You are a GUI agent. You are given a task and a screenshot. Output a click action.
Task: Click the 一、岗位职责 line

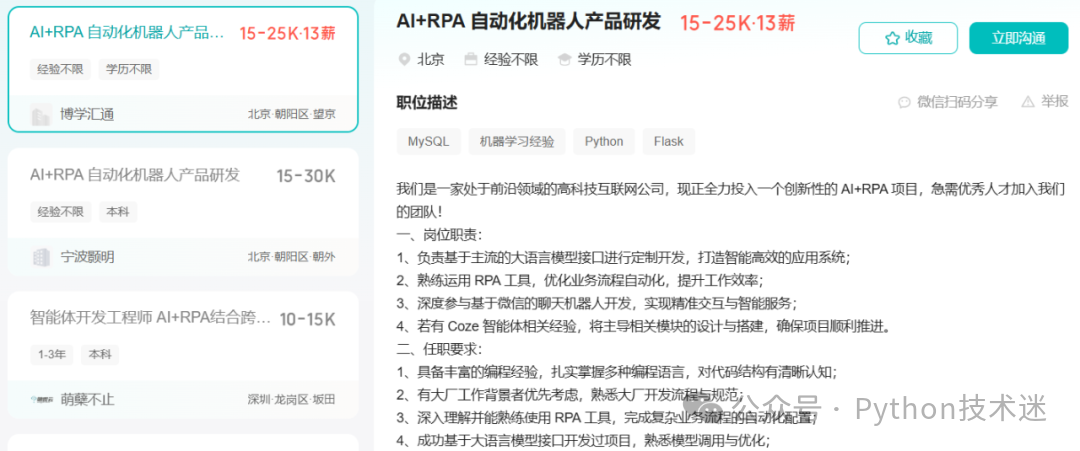440,235
